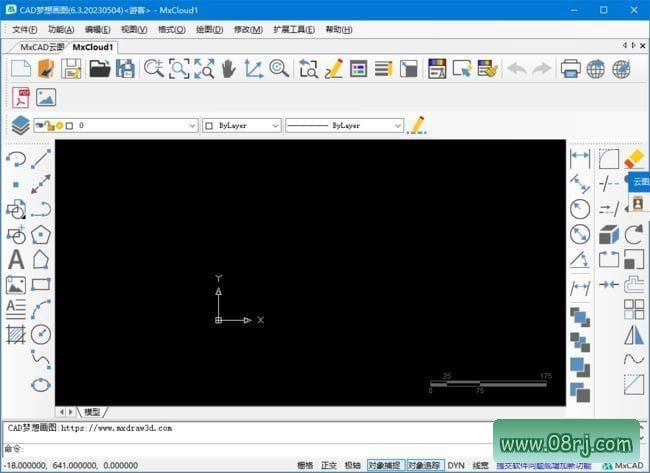Select the Array grid tool
650x473 pixels.
coord(634,309)
